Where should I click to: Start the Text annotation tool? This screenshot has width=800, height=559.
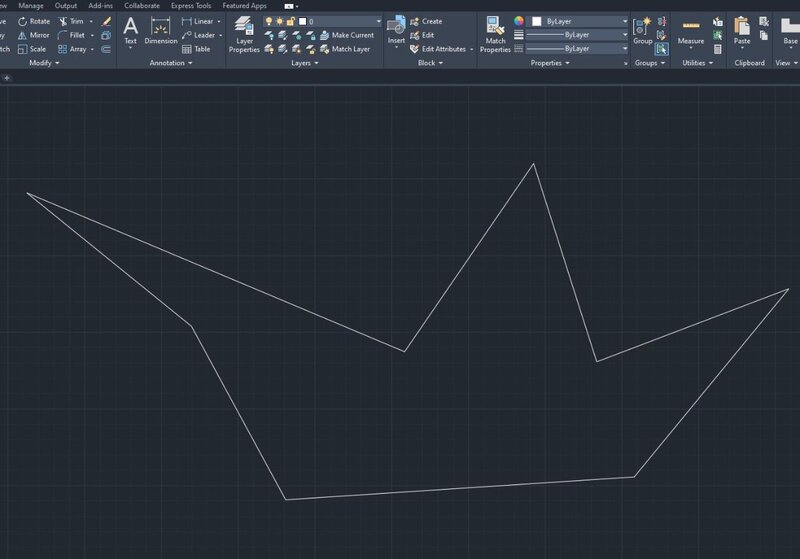pos(131,31)
